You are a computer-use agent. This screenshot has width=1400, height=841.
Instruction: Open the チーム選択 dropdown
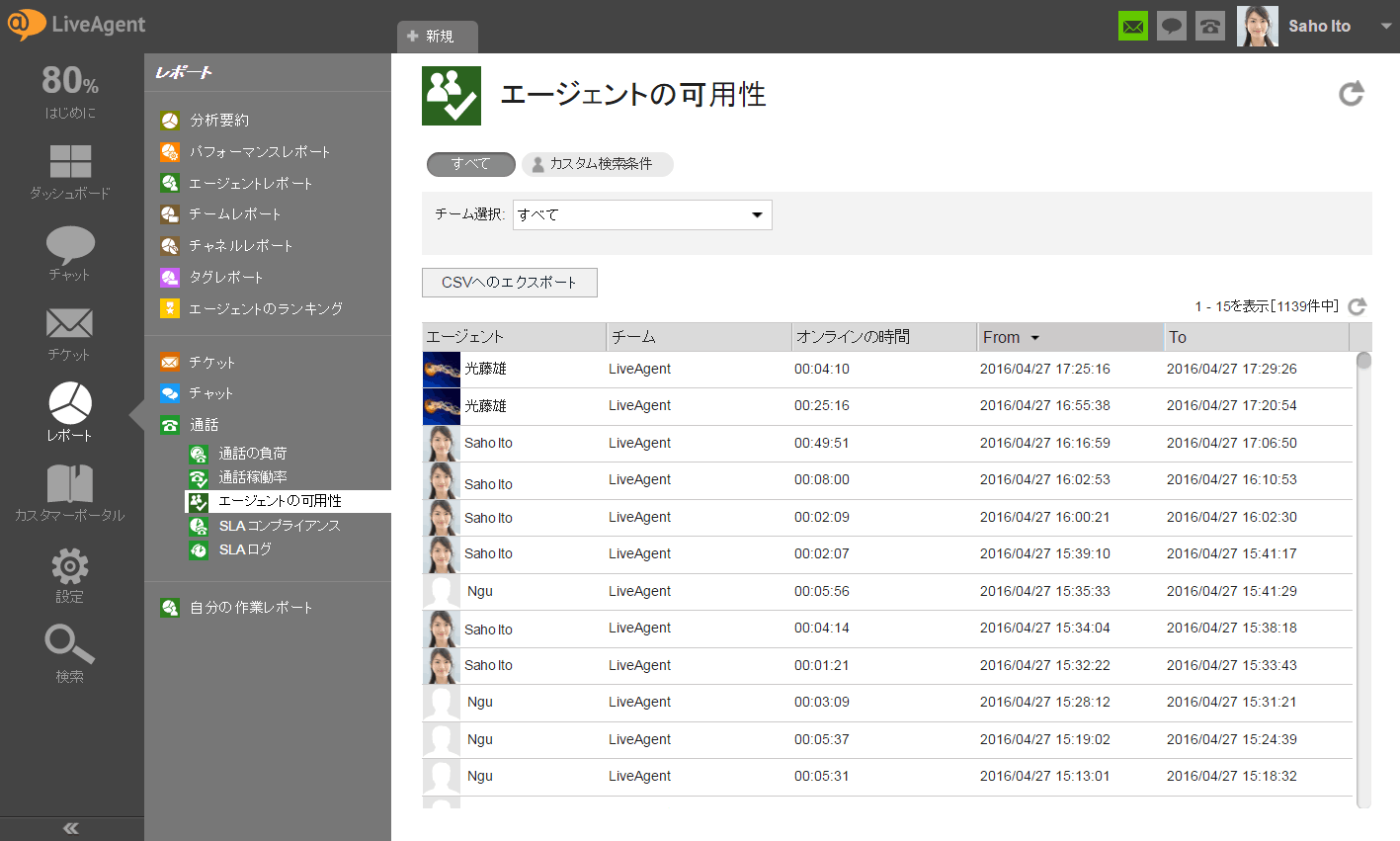[642, 214]
